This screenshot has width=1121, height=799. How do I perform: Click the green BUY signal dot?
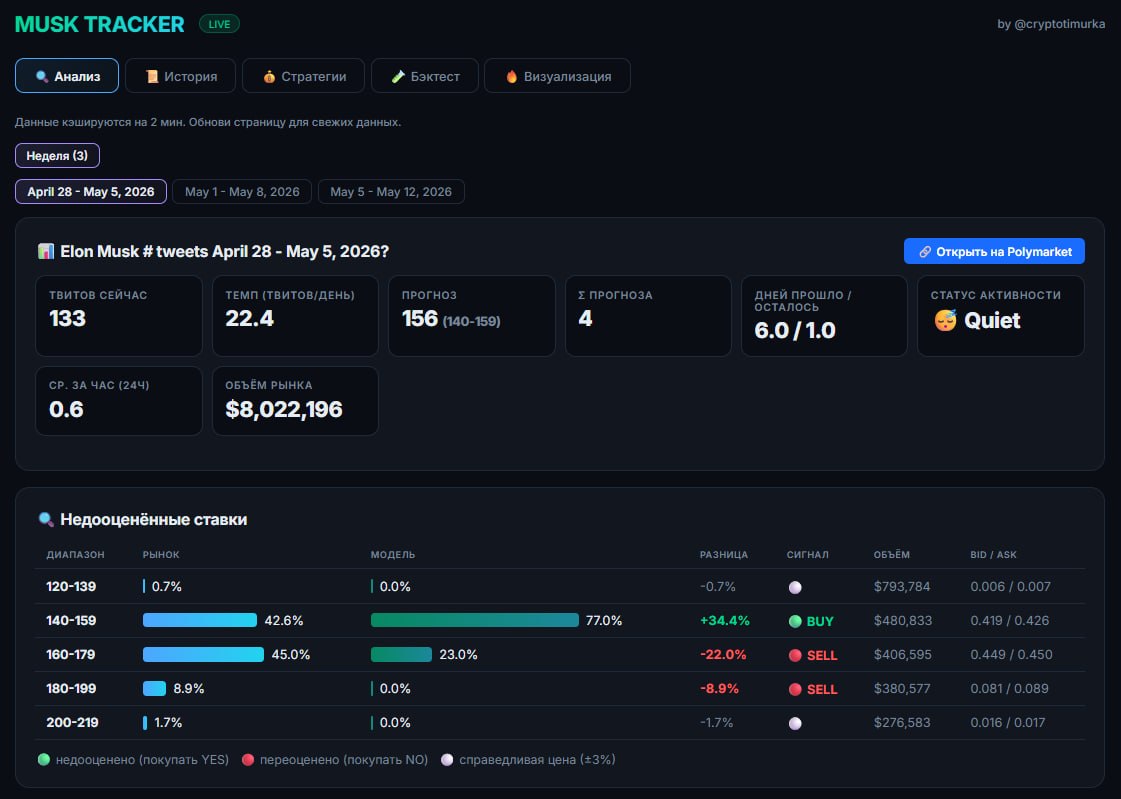(795, 621)
